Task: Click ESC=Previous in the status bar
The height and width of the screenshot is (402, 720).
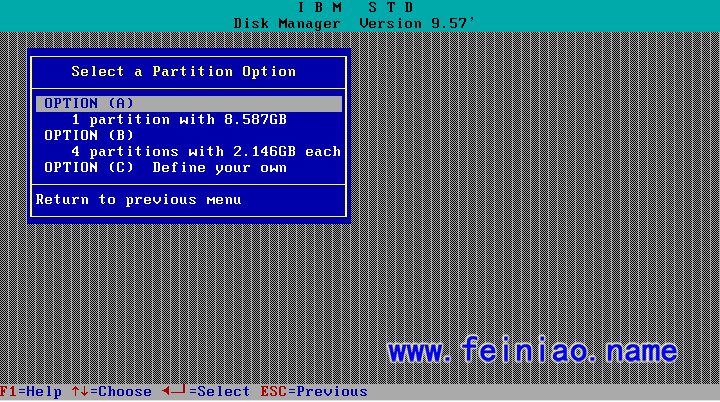Action: (x=314, y=392)
